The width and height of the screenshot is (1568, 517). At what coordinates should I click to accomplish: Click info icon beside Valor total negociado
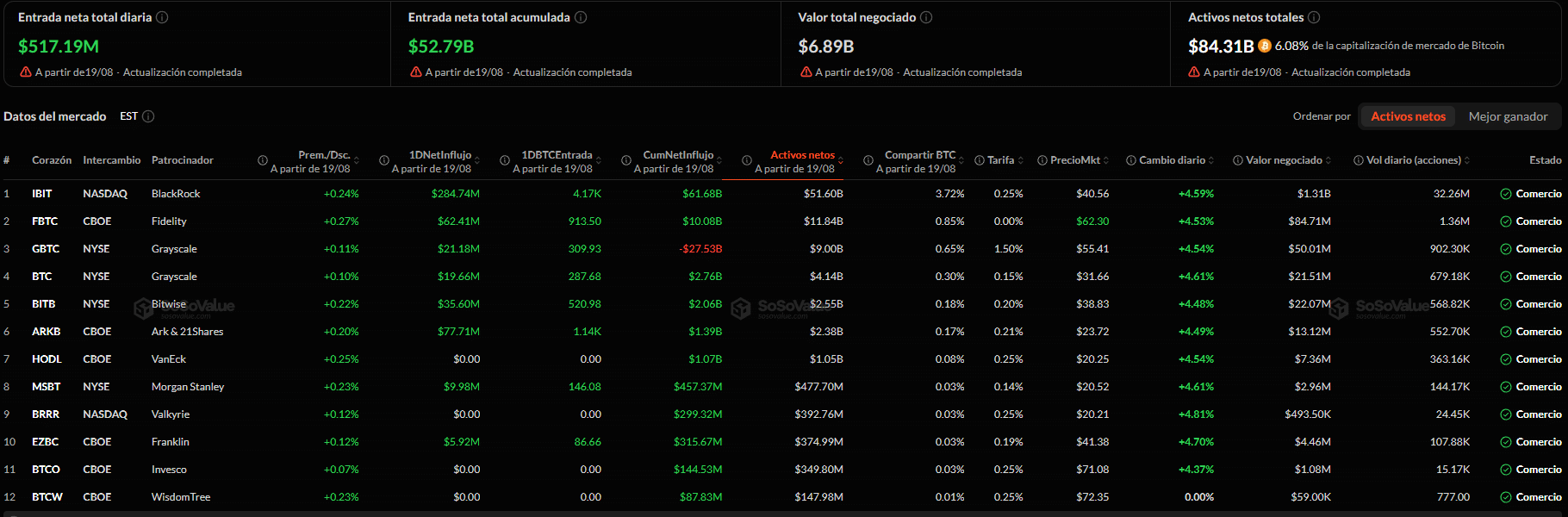click(x=926, y=17)
